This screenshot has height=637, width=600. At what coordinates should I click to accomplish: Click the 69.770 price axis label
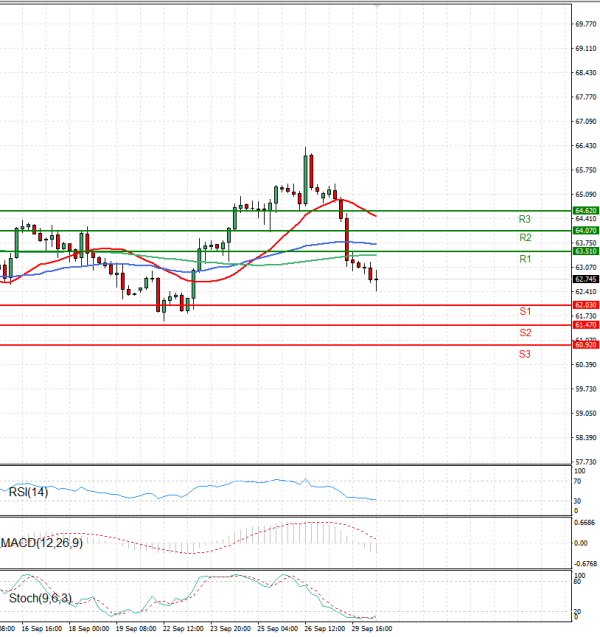point(586,24)
